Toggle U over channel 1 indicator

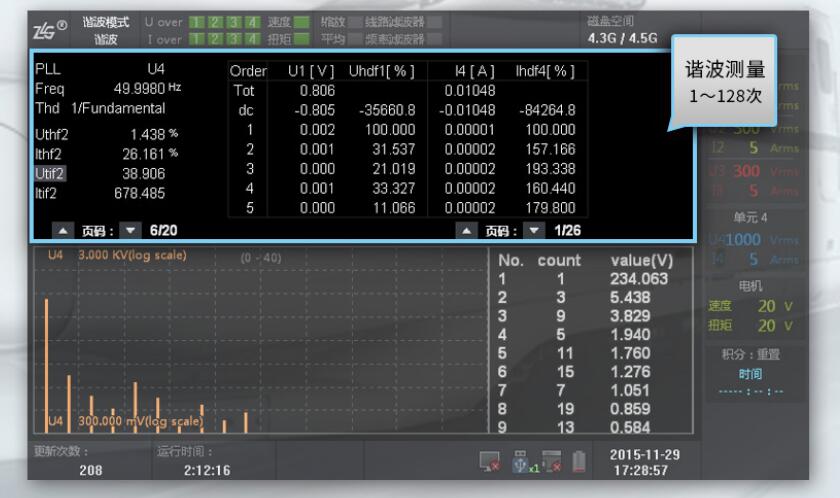(x=198, y=22)
